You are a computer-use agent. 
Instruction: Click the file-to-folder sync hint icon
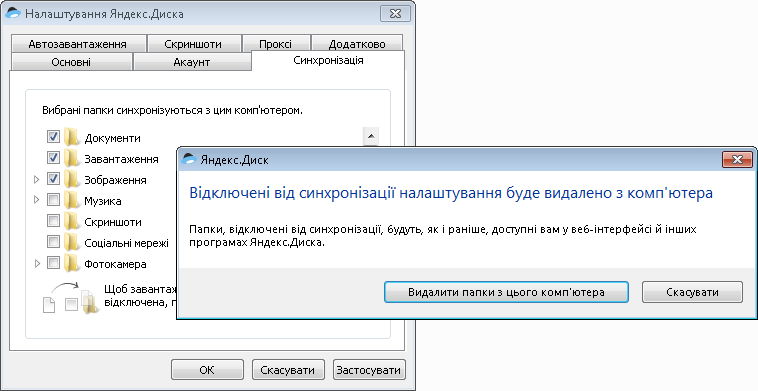[x=71, y=298]
